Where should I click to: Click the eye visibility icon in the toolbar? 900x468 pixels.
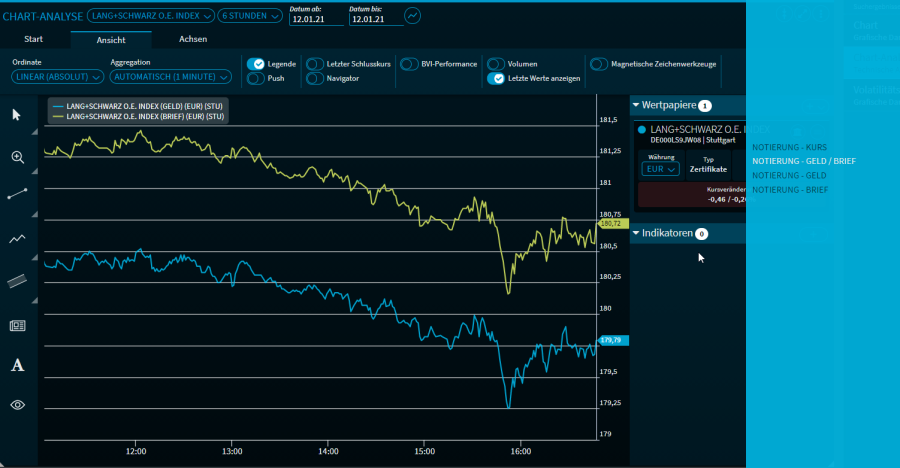[17, 405]
